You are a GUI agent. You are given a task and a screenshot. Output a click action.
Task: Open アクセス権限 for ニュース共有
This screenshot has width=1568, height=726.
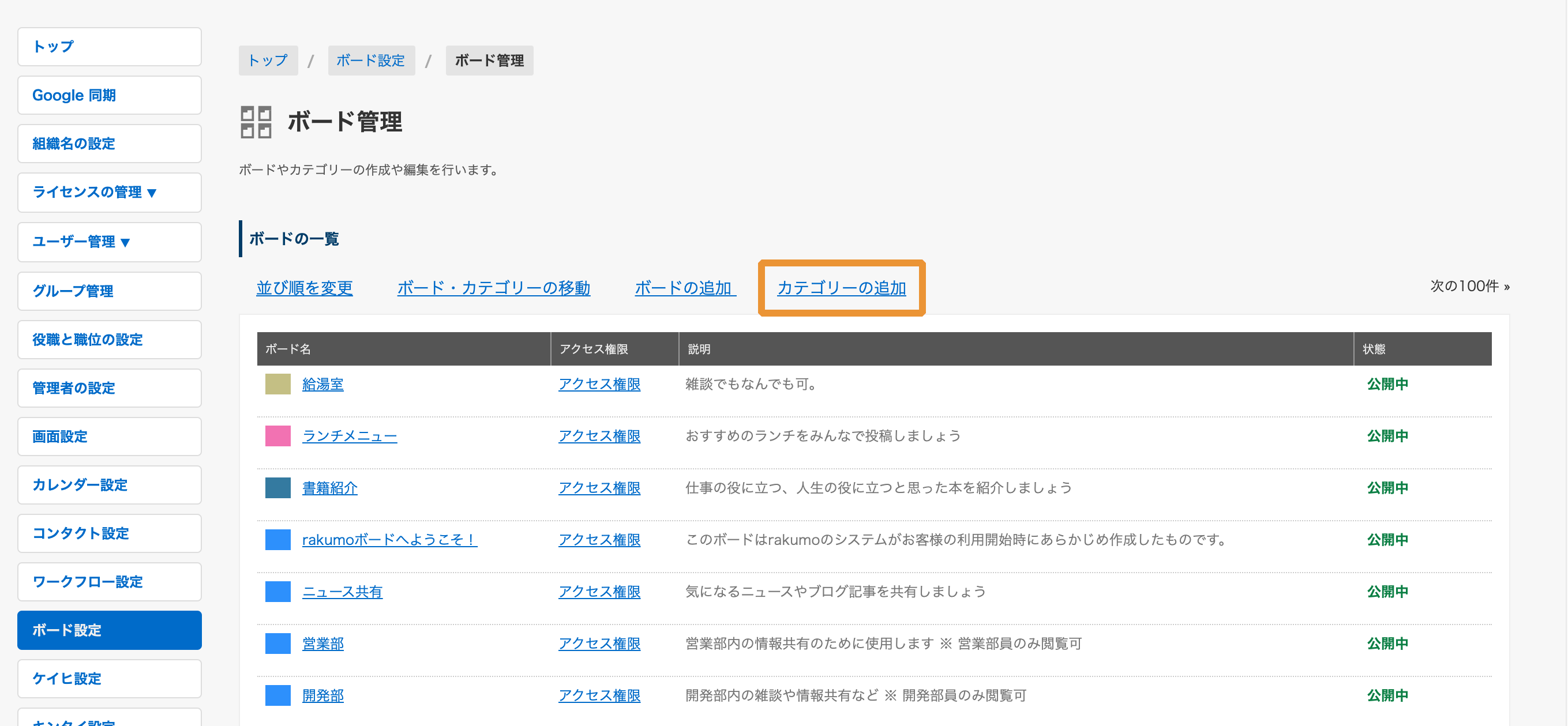pyautogui.click(x=599, y=592)
